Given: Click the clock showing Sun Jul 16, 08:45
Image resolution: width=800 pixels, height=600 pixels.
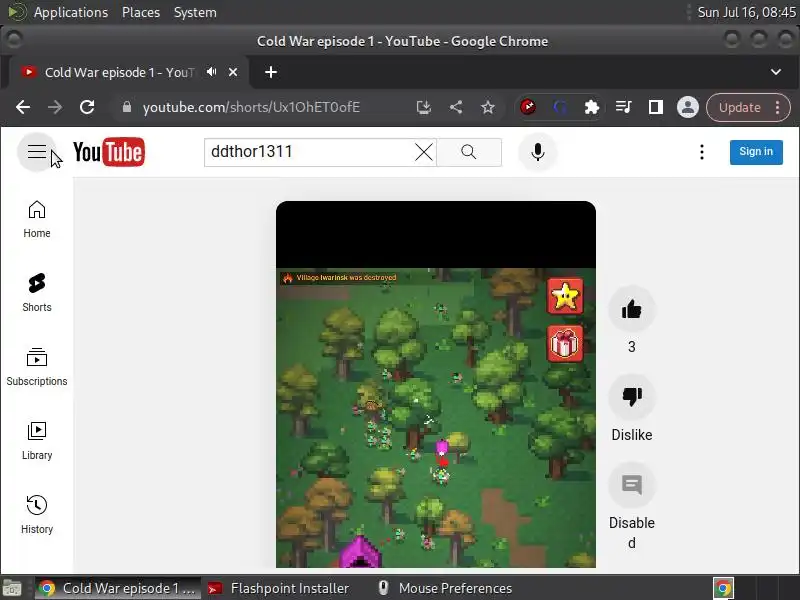Looking at the screenshot, I should point(746,12).
